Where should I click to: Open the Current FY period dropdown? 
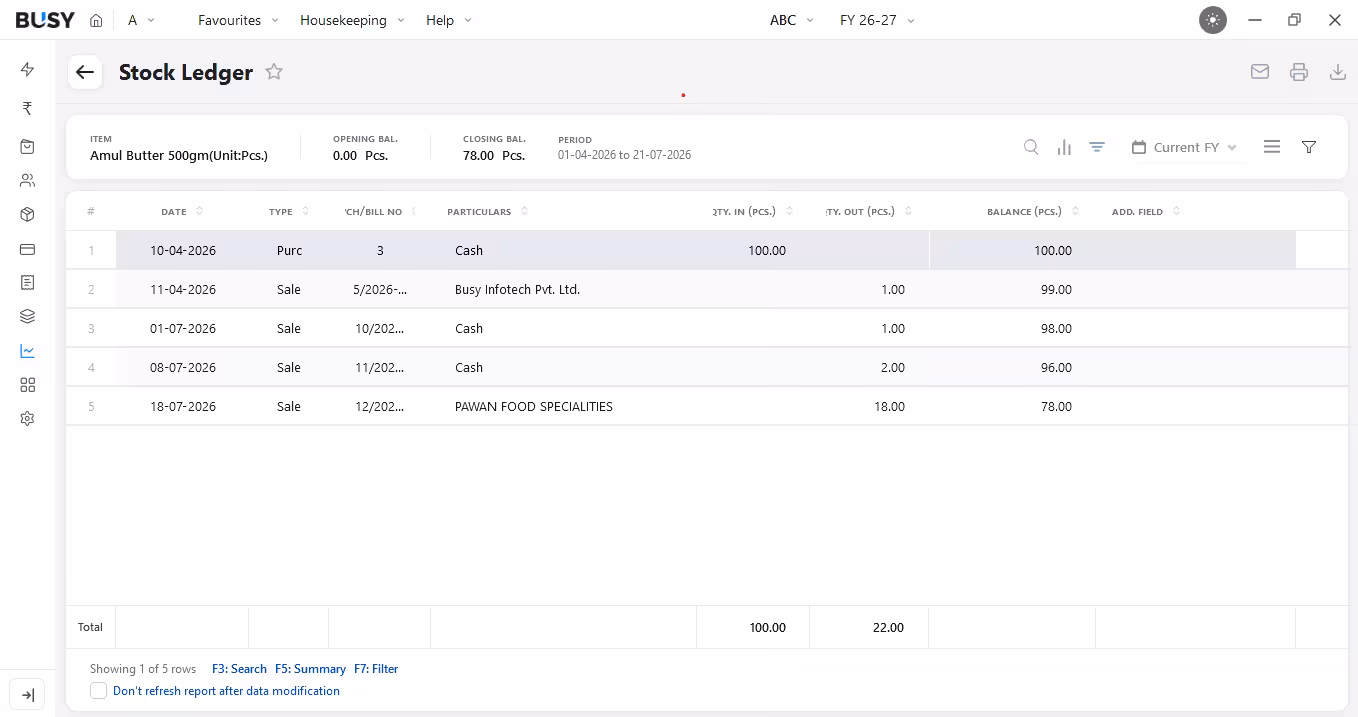tap(1185, 147)
